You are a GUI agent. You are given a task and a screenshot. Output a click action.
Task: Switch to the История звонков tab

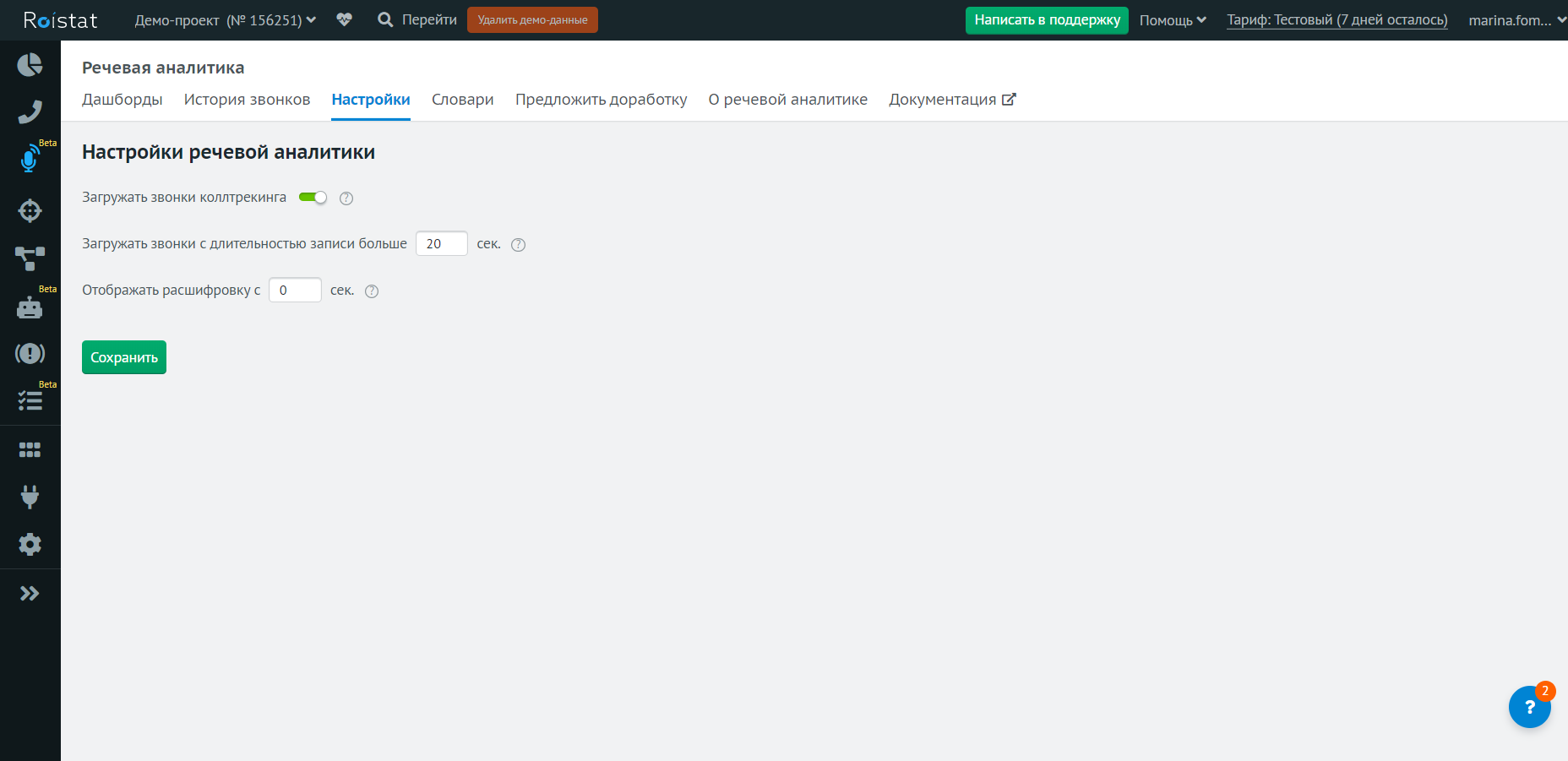(x=247, y=100)
